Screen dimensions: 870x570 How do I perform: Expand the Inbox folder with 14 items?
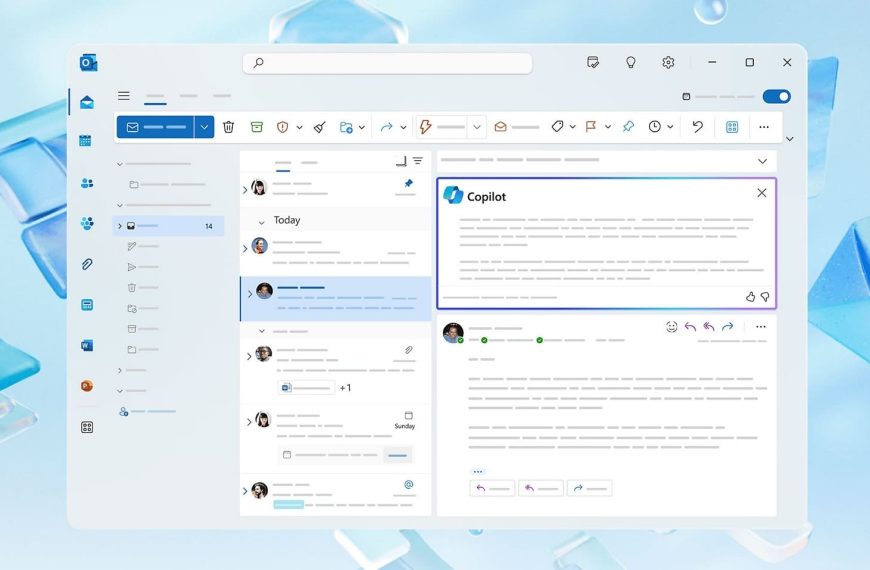120,226
